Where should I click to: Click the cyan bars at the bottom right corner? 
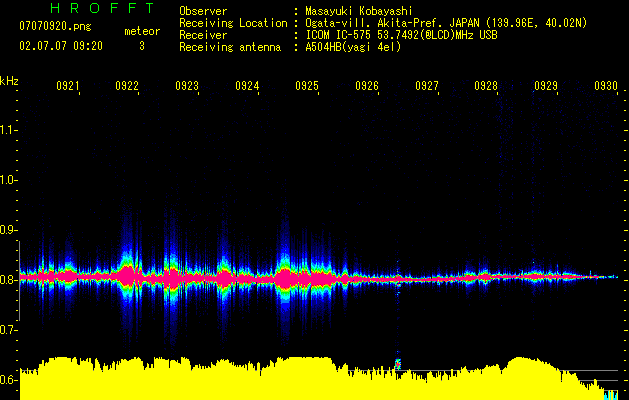[611, 394]
